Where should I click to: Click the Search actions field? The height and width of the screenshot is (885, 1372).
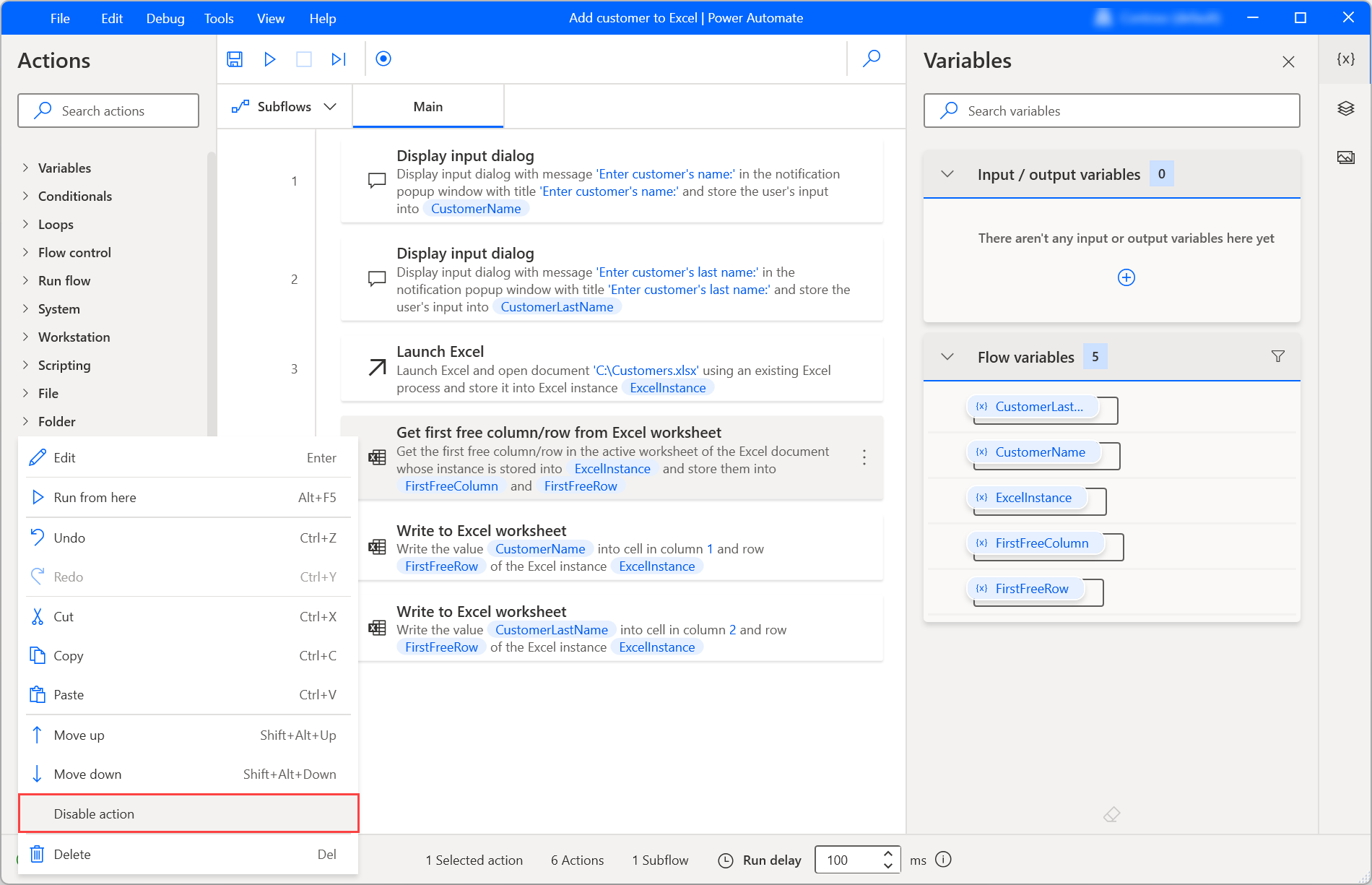coord(108,111)
